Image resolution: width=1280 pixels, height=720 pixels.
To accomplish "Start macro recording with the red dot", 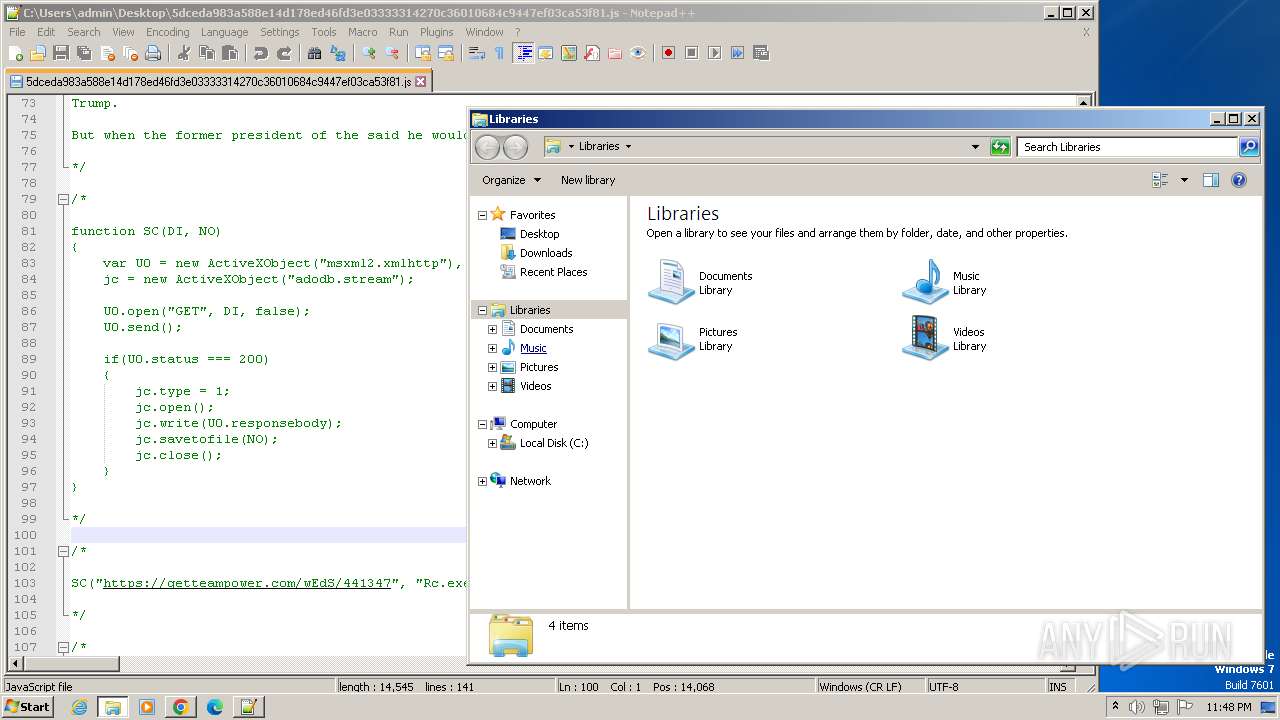I will click(668, 53).
